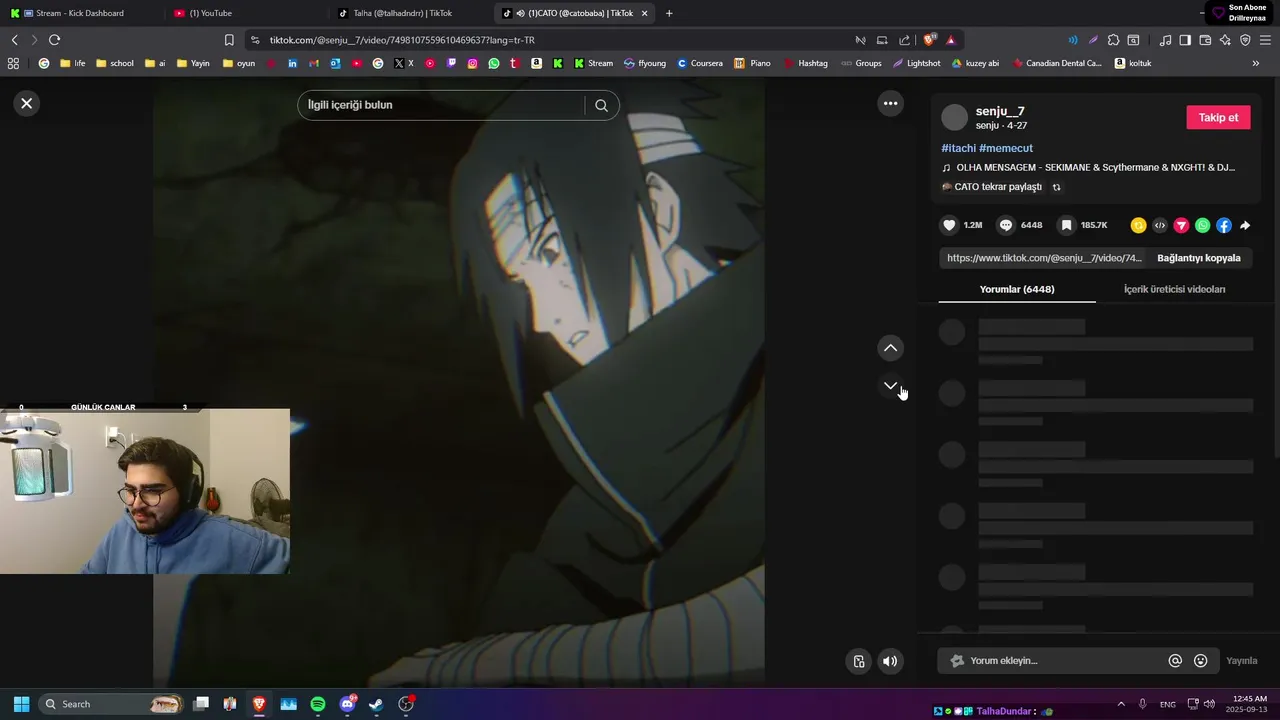The image size is (1280, 720).
Task: Open the Coursera bookmark
Action: click(x=700, y=63)
